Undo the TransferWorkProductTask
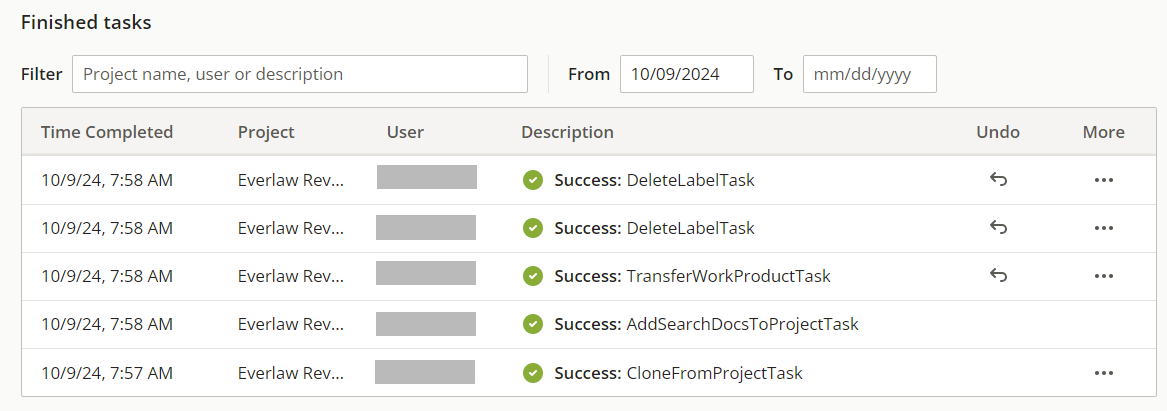1167x411 pixels. click(x=998, y=276)
